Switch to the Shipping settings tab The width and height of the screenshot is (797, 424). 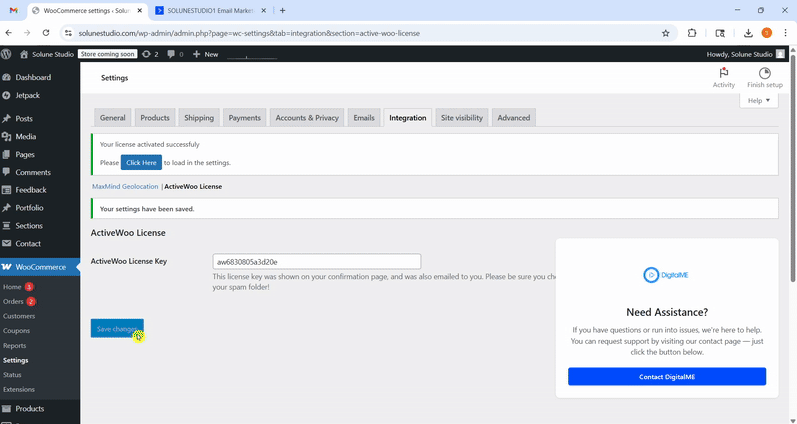click(199, 117)
